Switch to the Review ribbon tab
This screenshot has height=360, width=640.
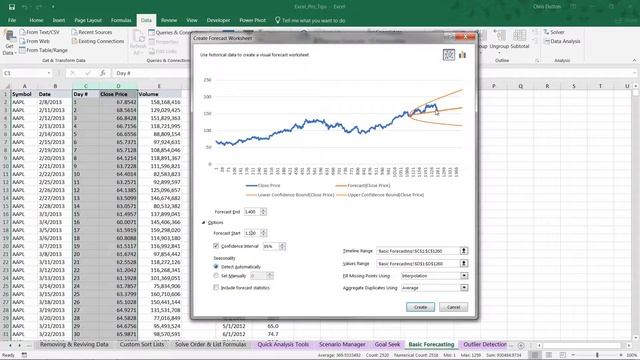(x=169, y=20)
